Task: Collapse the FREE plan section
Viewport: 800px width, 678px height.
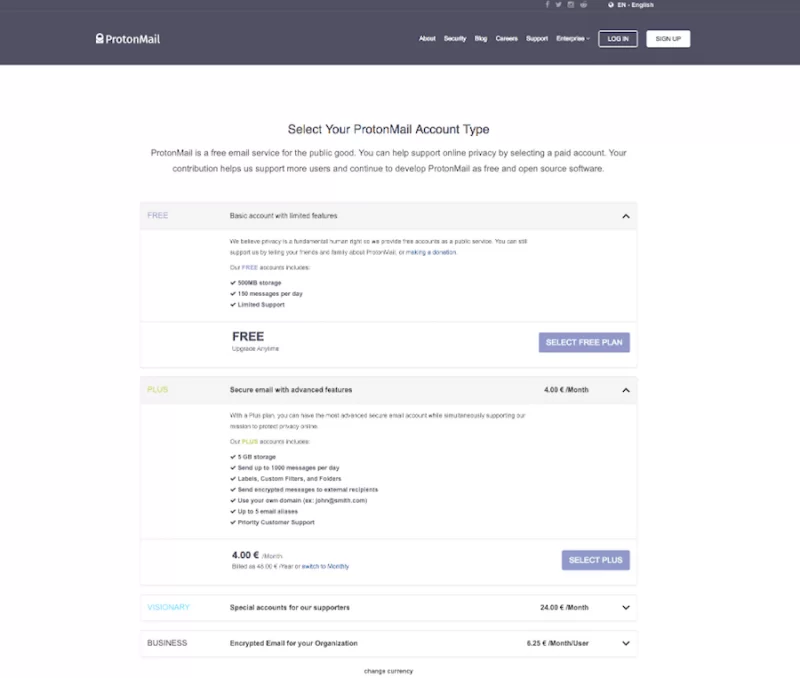Action: (x=625, y=215)
